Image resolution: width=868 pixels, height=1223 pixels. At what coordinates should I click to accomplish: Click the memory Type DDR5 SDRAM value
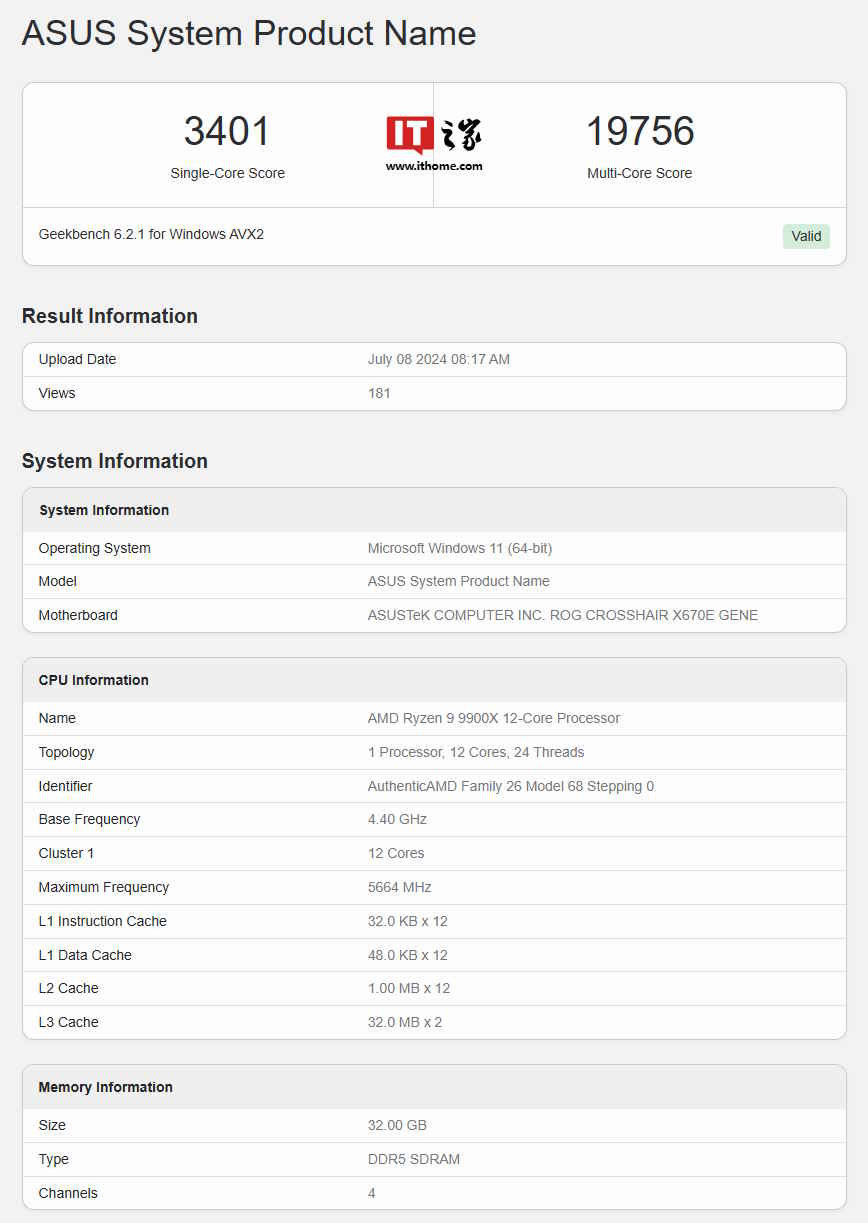pos(414,1159)
